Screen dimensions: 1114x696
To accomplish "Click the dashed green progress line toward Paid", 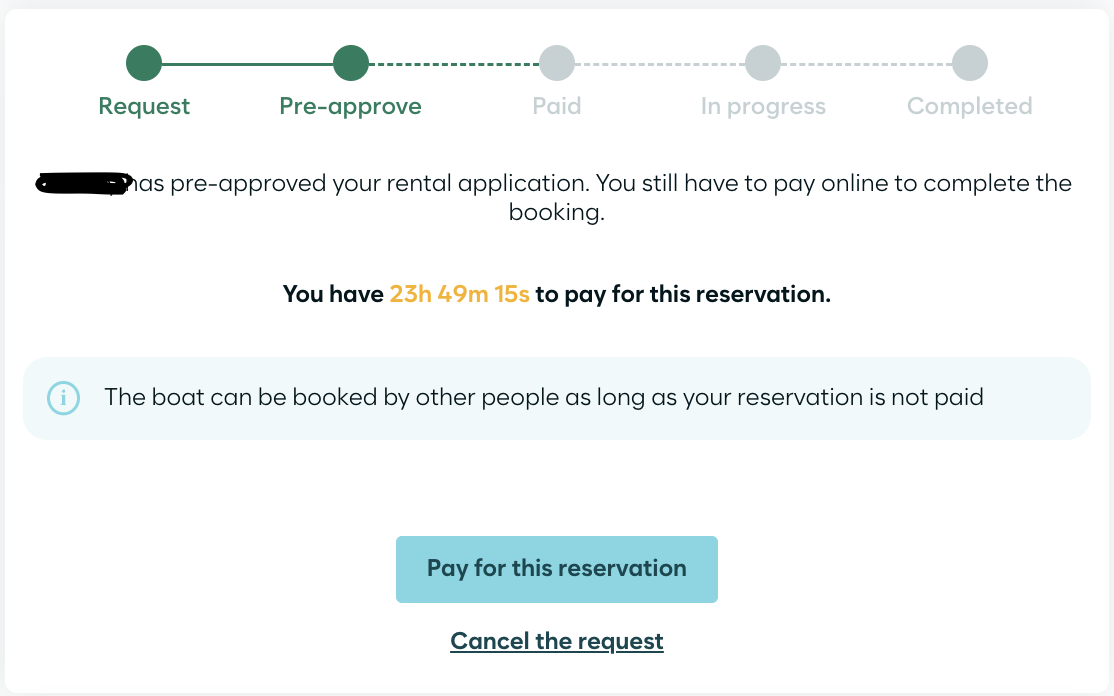I will click(x=454, y=64).
